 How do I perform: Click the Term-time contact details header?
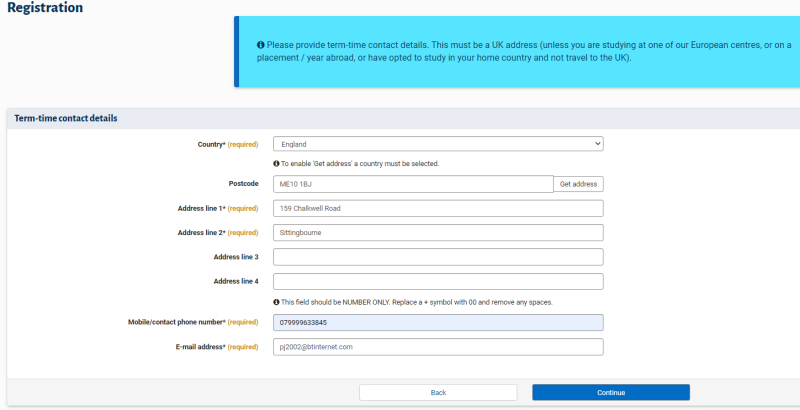tap(66, 118)
